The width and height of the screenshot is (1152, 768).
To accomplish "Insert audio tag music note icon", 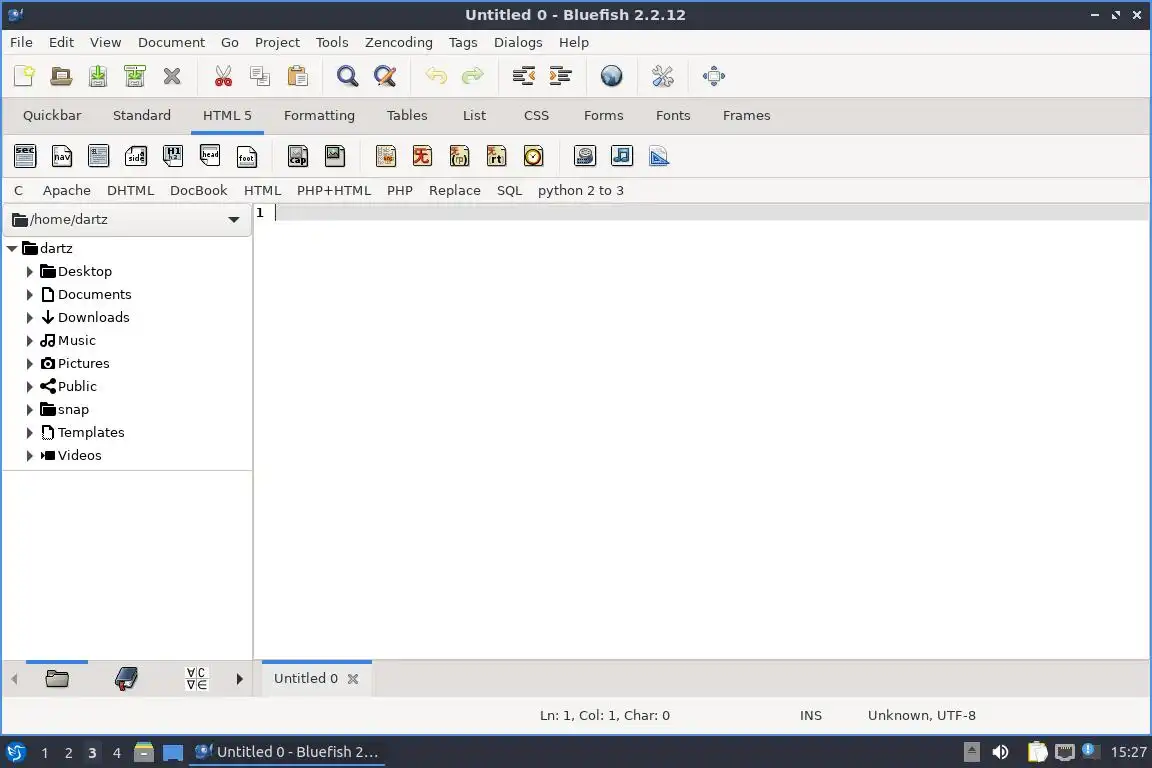I will click(x=622, y=156).
